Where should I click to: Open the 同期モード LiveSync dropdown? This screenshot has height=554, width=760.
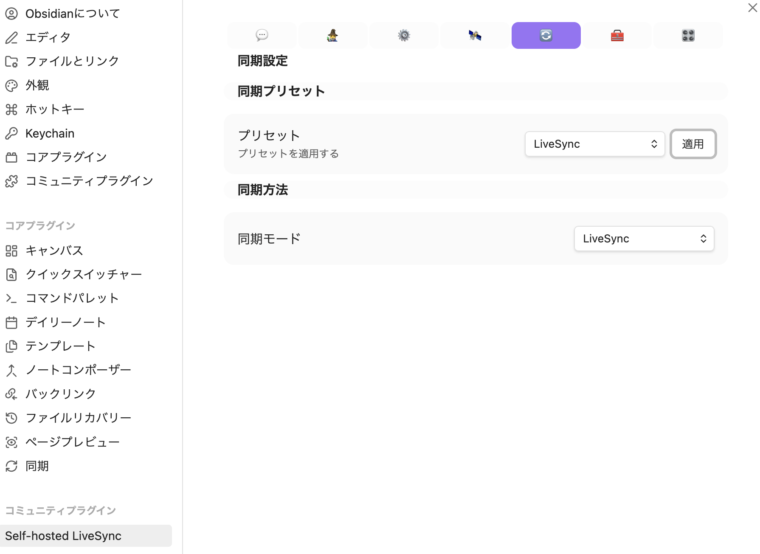(x=644, y=238)
